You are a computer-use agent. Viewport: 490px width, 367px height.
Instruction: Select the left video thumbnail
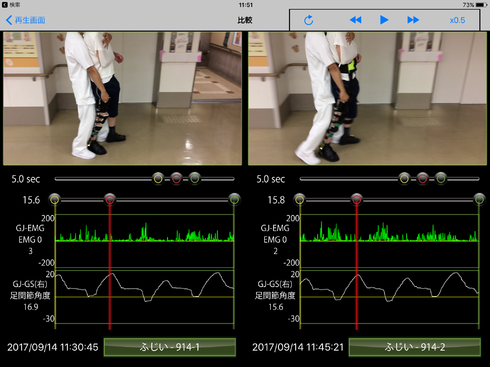[122, 98]
